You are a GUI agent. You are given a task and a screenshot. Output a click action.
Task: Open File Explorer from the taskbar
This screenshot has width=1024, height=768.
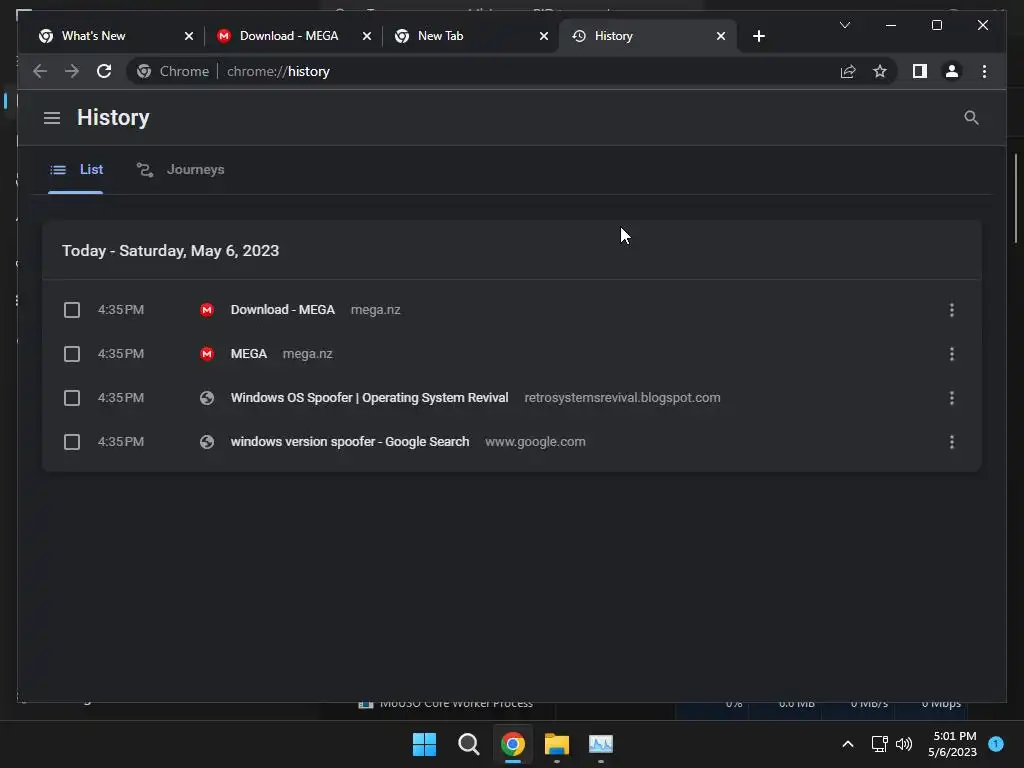(556, 744)
